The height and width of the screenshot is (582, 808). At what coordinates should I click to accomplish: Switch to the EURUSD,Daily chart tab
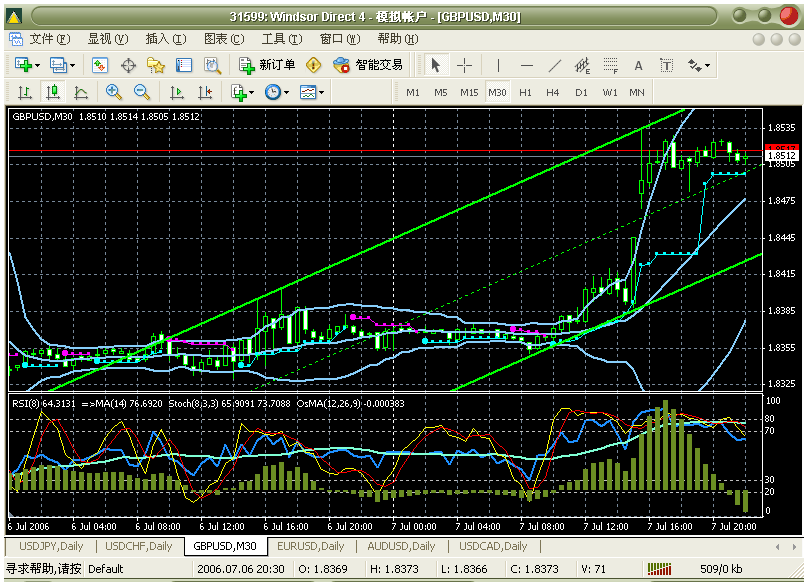[x=310, y=546]
